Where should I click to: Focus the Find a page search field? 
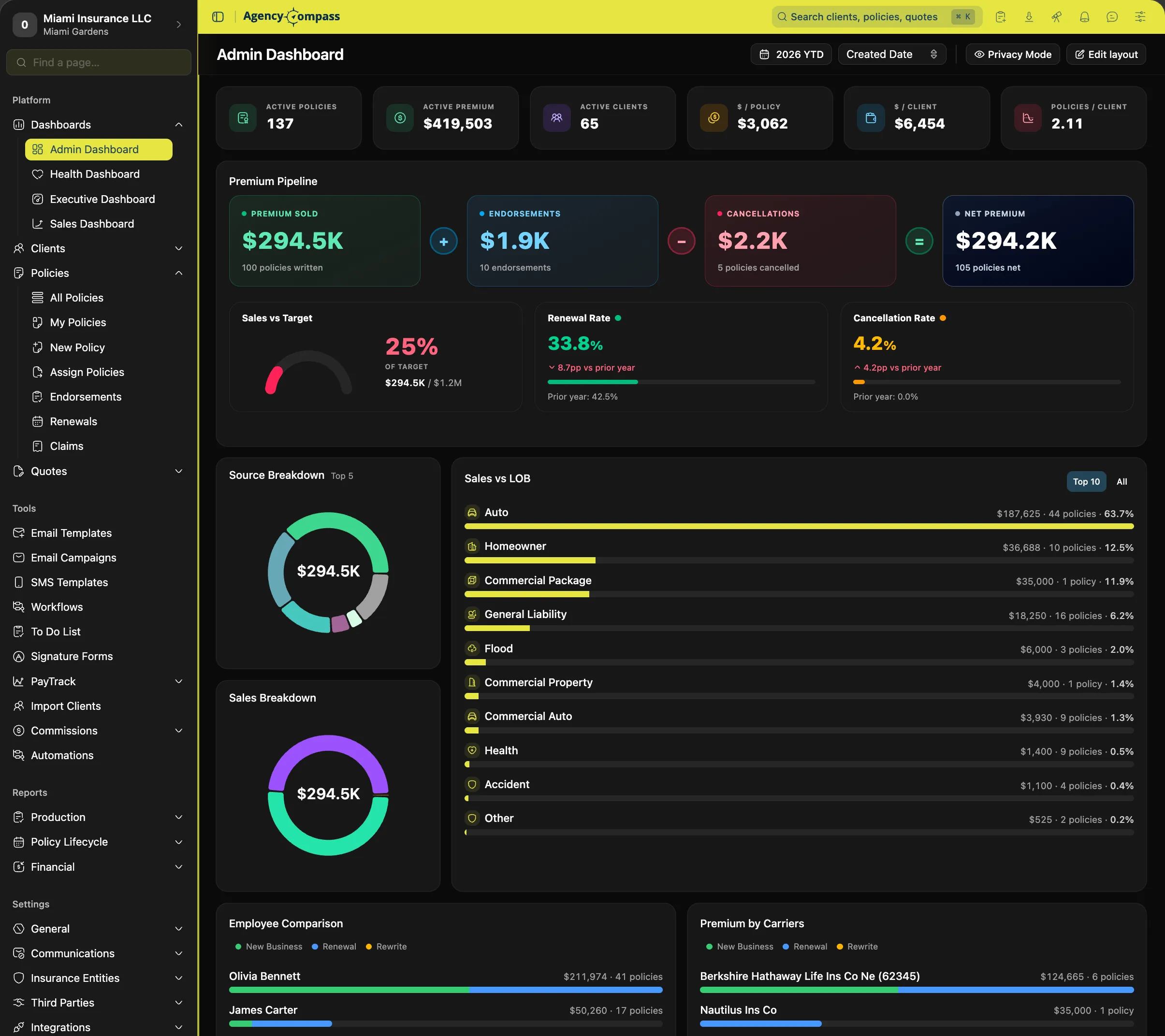[x=99, y=62]
